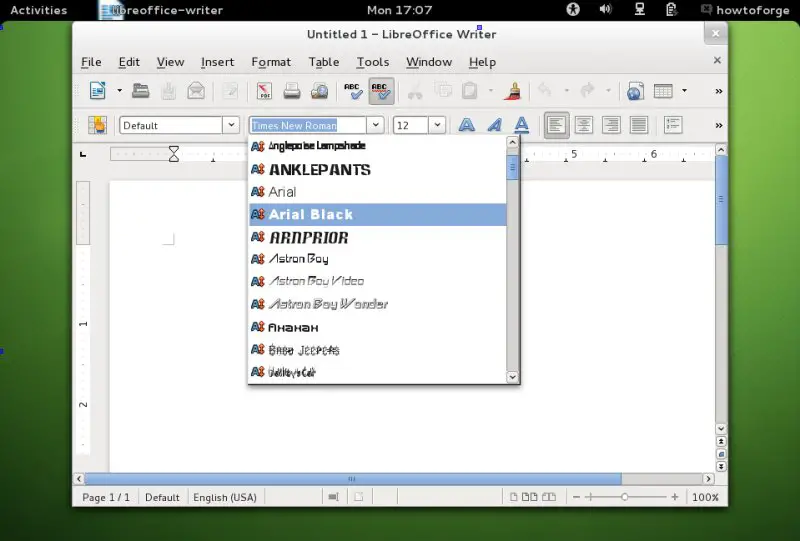
Task: Open the Window menu
Action: click(x=429, y=62)
